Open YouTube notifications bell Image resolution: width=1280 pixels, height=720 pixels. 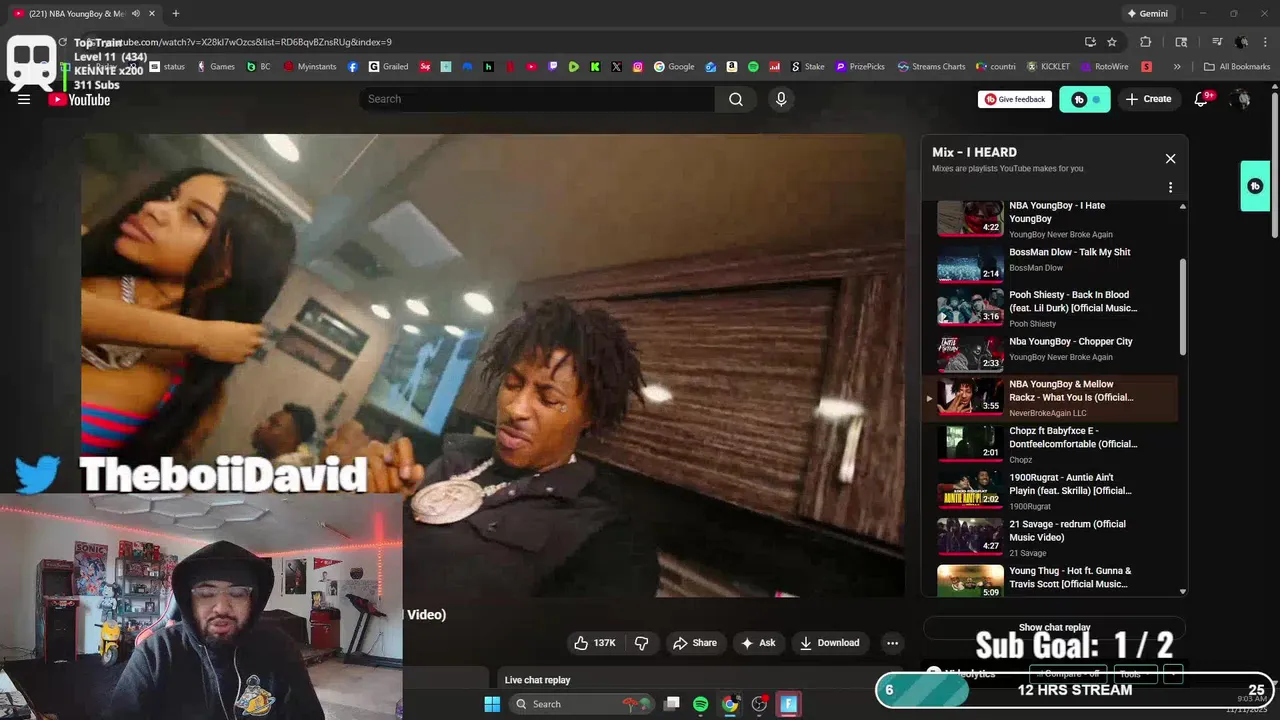[1201, 99]
